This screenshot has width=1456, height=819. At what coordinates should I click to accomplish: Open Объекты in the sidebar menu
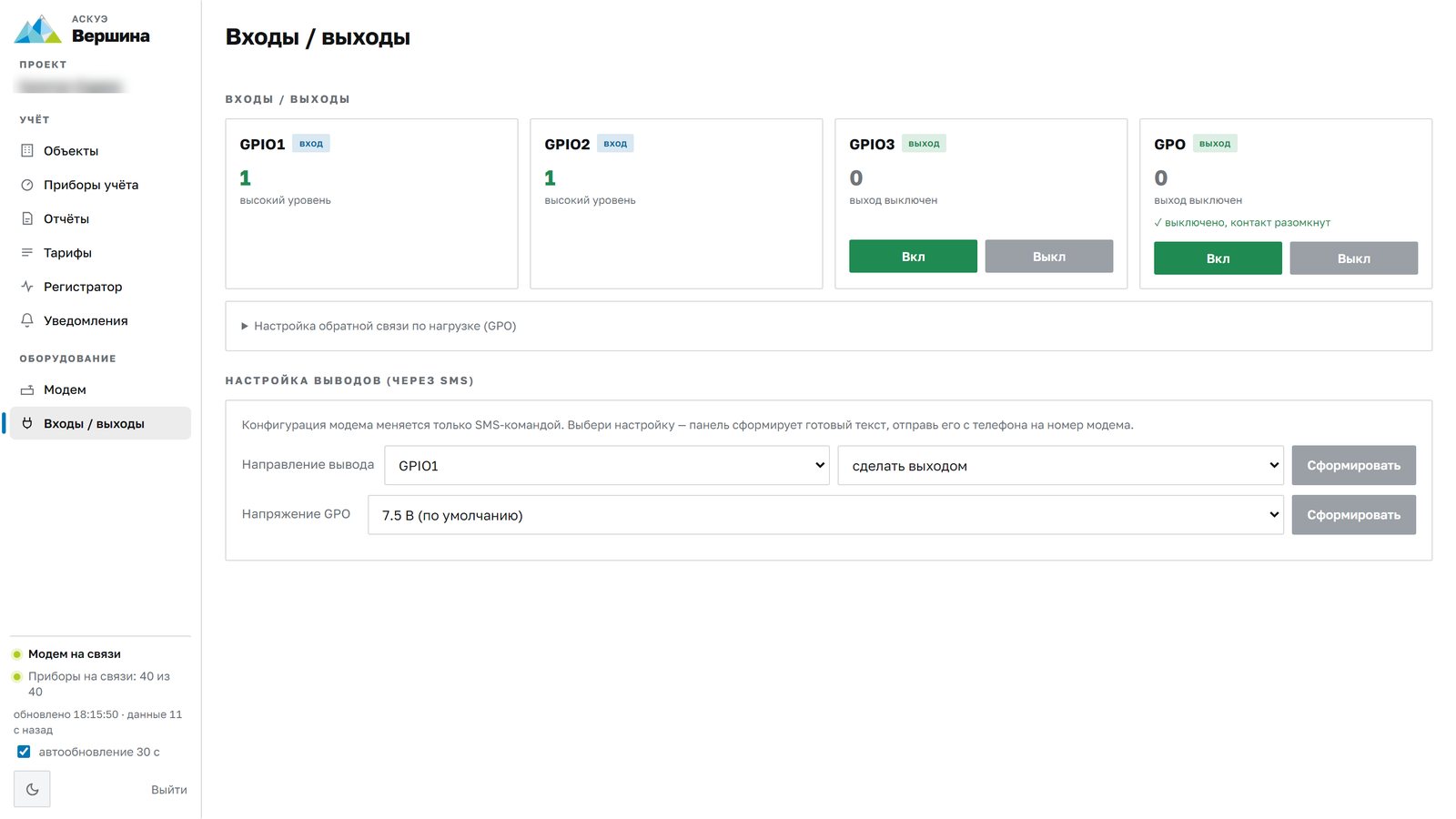pyautogui.click(x=100, y=151)
